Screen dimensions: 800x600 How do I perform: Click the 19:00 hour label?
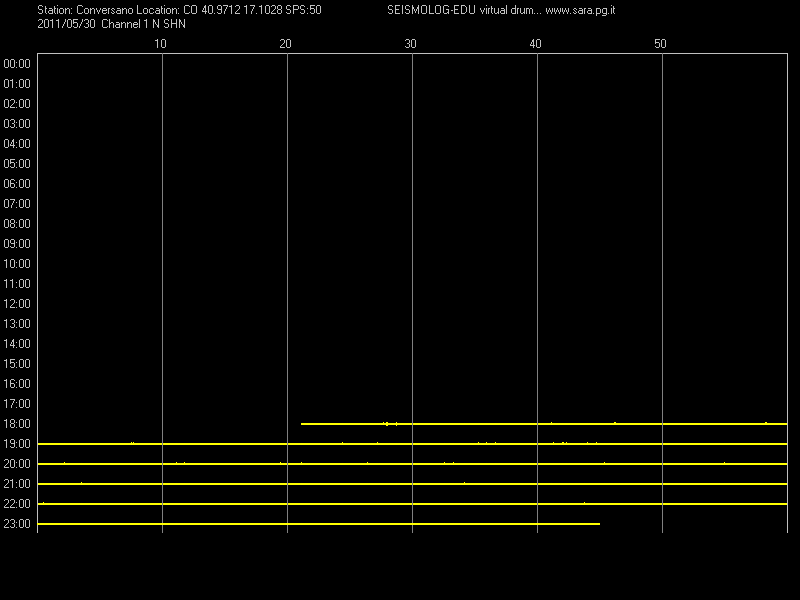[17, 444]
